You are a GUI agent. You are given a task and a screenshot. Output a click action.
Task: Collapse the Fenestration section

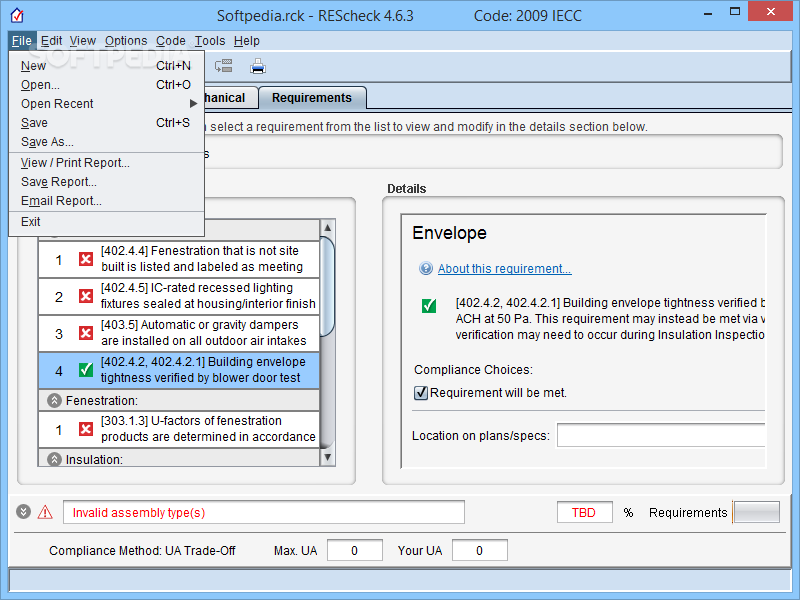[x=54, y=401]
